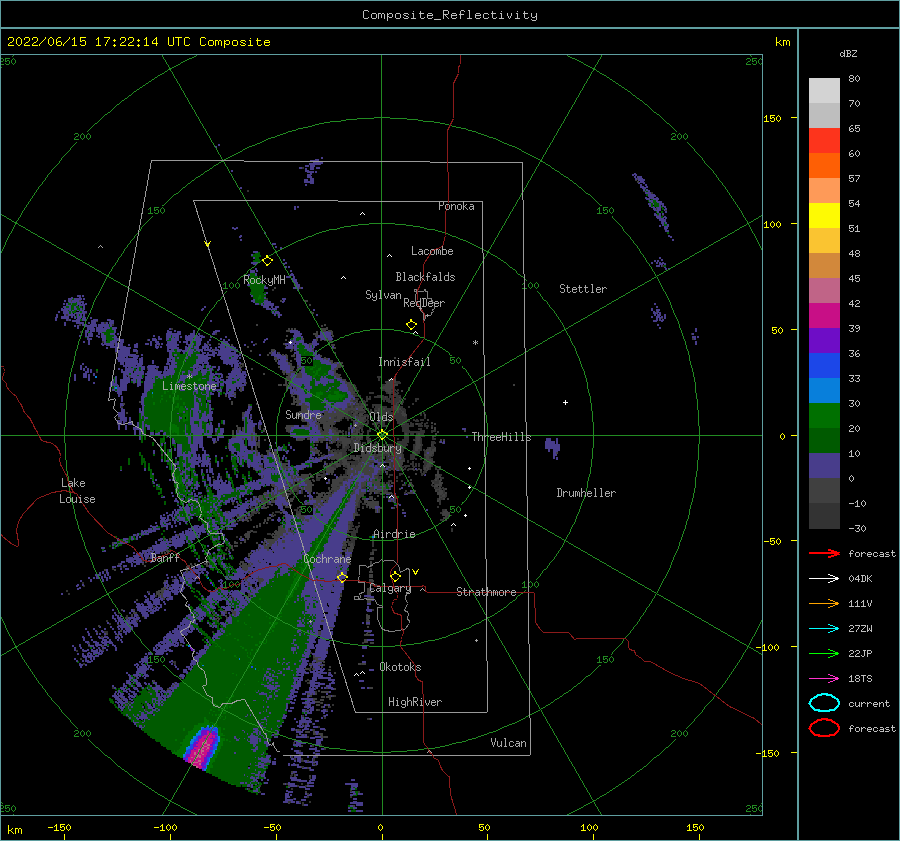
Task: Click the white 04DK arrow legend icon
Action: tap(824, 578)
